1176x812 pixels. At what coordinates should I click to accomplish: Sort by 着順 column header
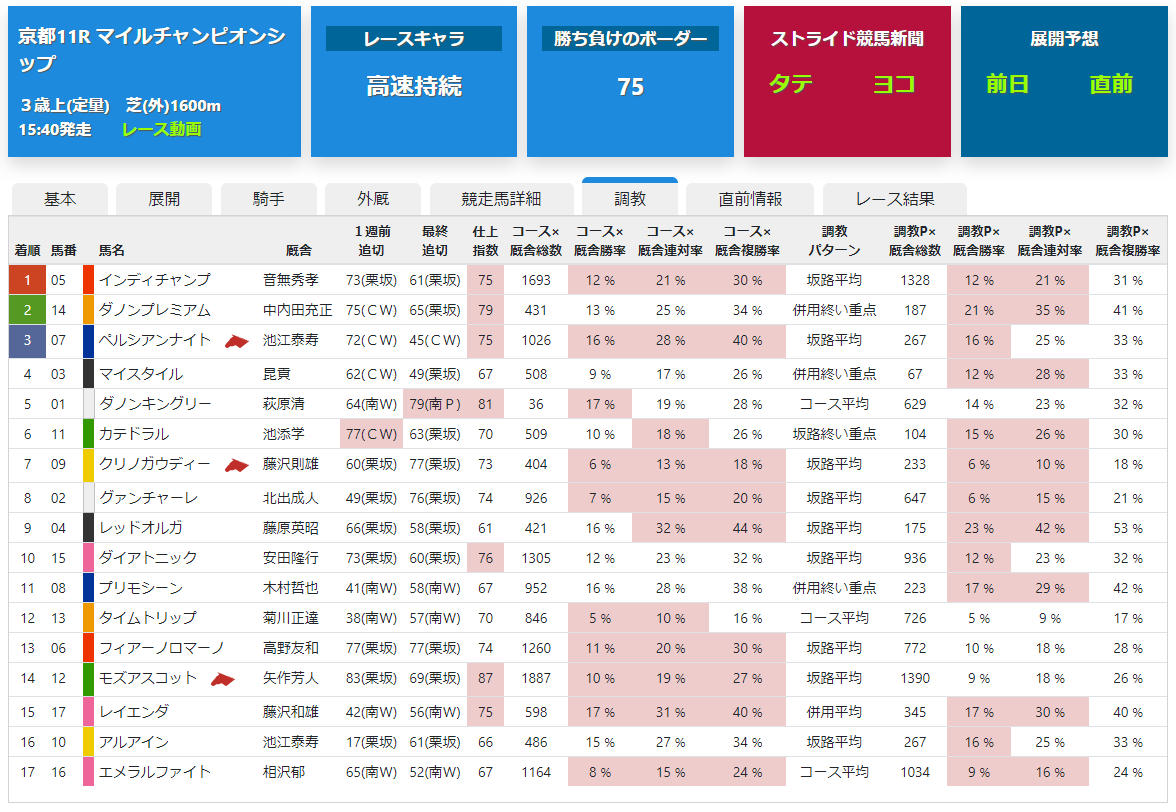coord(27,250)
